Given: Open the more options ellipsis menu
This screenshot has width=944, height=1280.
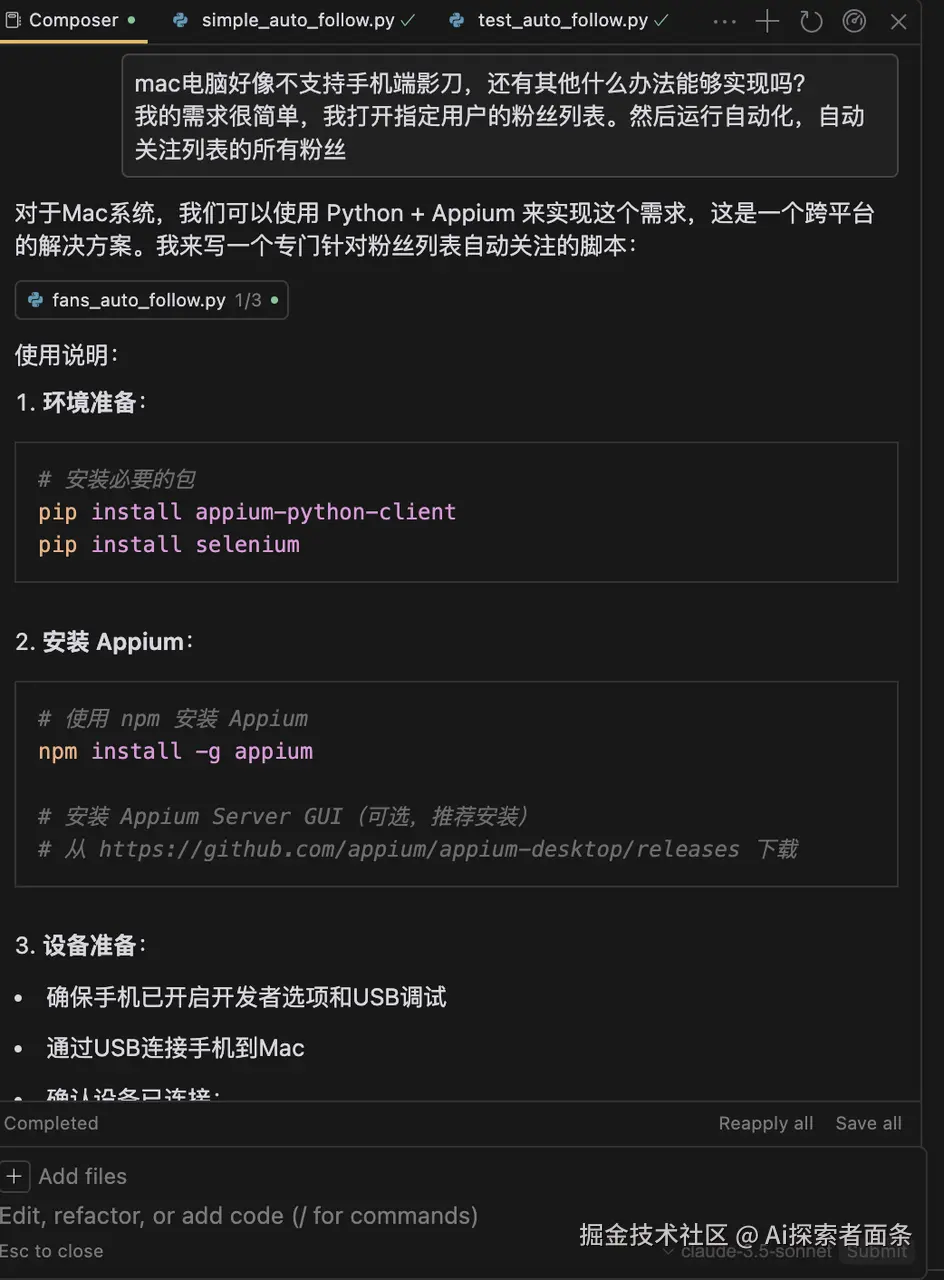Looking at the screenshot, I should click(x=724, y=21).
